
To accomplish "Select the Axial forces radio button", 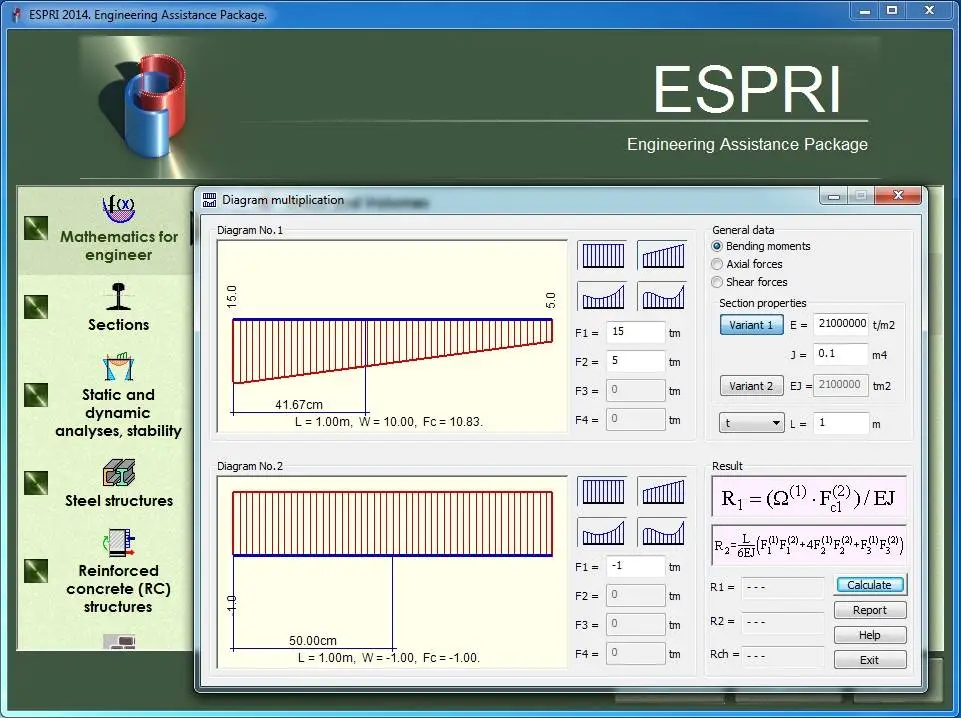I will pos(716,264).
